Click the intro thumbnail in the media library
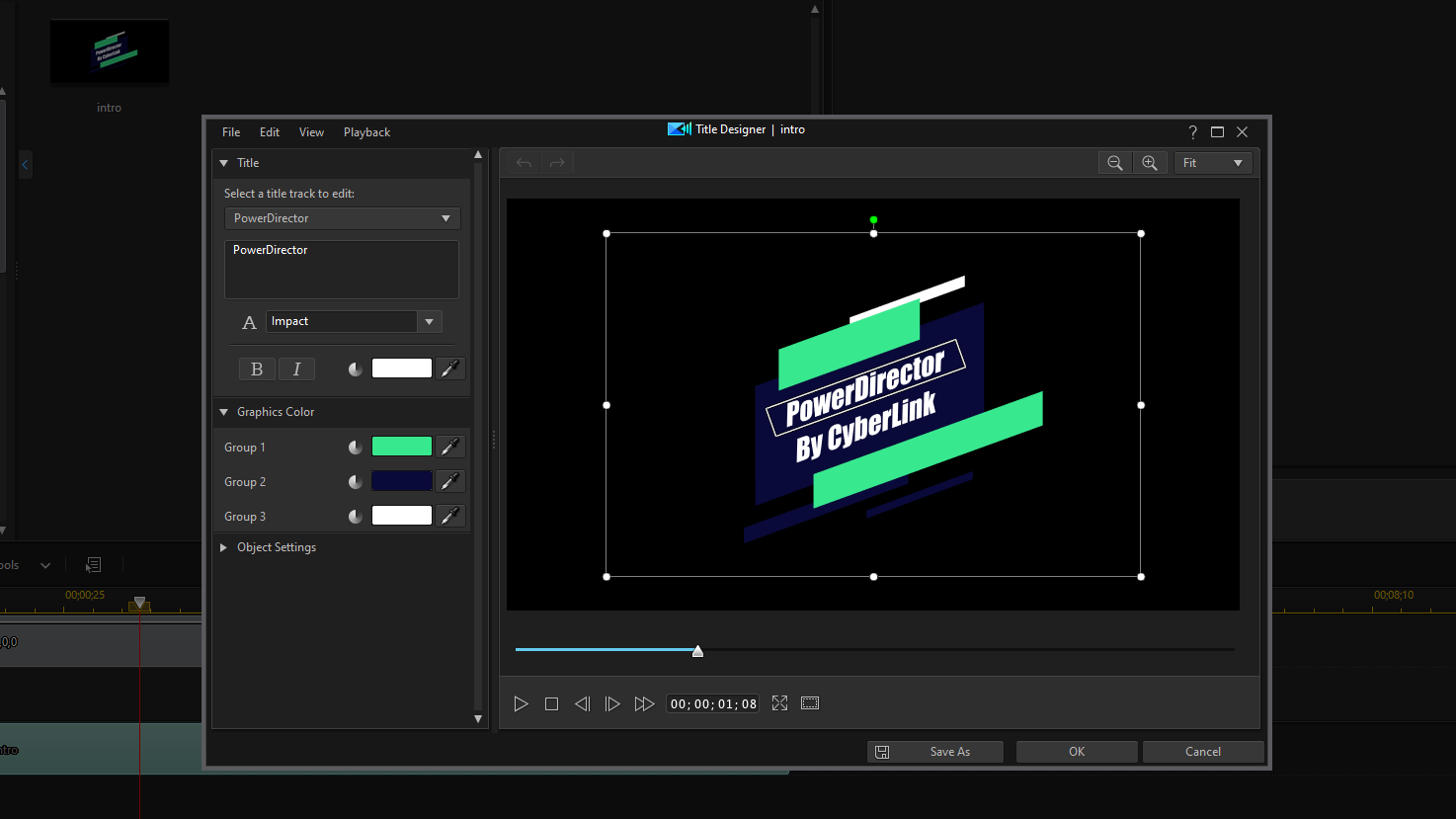Viewport: 1456px width, 819px height. [110, 51]
